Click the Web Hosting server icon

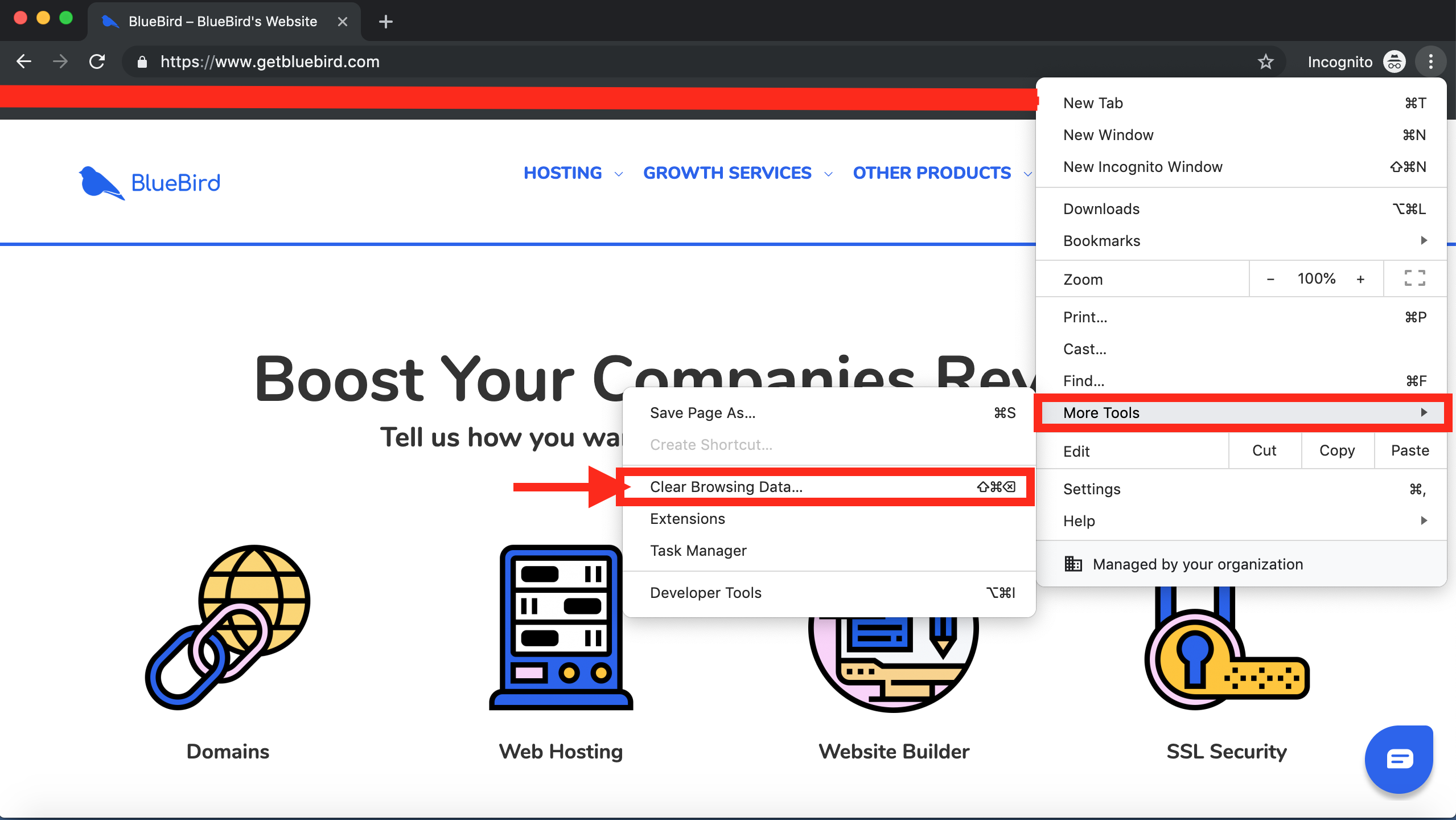pyautogui.click(x=561, y=628)
